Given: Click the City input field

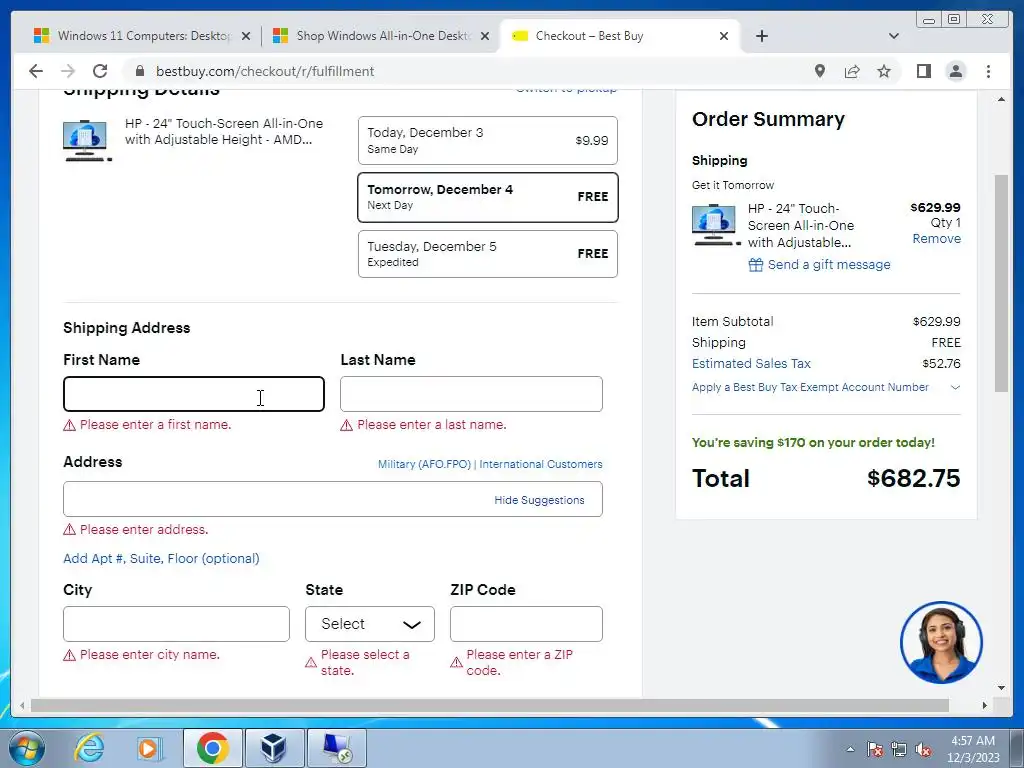Looking at the screenshot, I should coord(176,624).
